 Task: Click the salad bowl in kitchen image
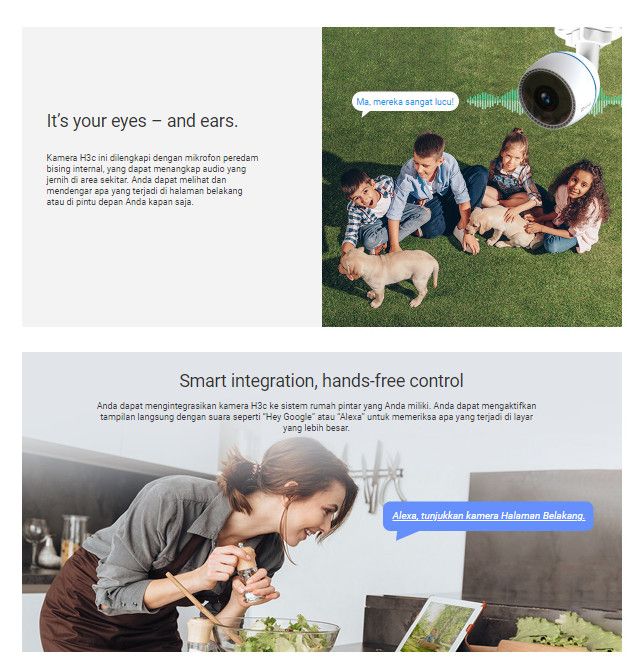click(277, 633)
